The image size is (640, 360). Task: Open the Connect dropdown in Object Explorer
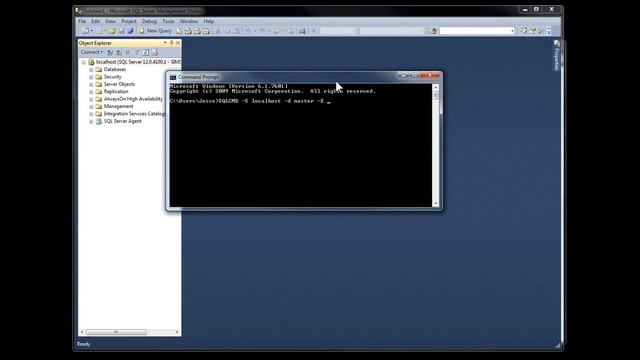[x=91, y=52]
